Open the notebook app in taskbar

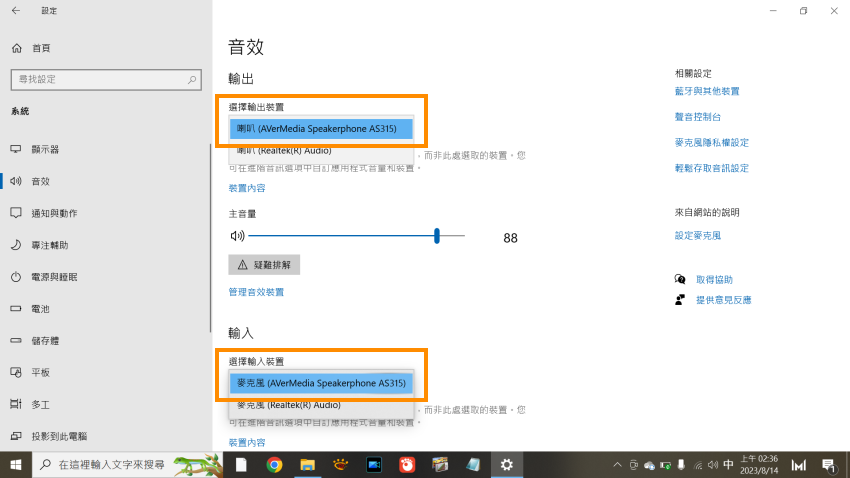pos(473,465)
